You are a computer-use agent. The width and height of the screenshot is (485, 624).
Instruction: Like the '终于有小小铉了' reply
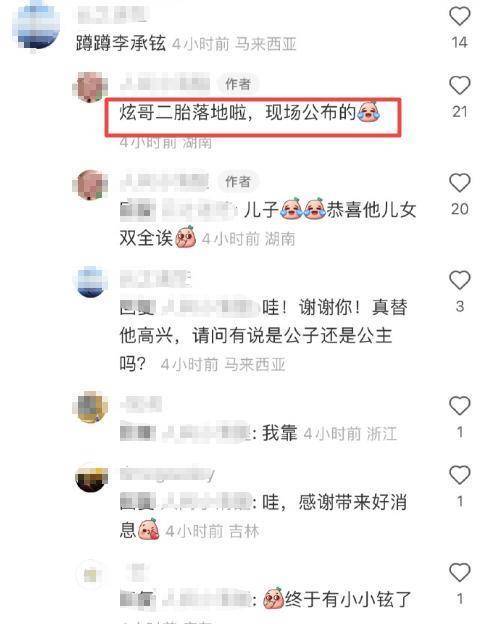[460, 572]
